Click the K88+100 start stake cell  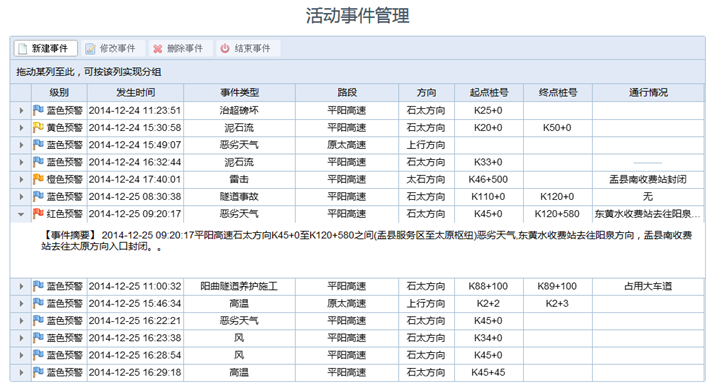tap(488, 287)
